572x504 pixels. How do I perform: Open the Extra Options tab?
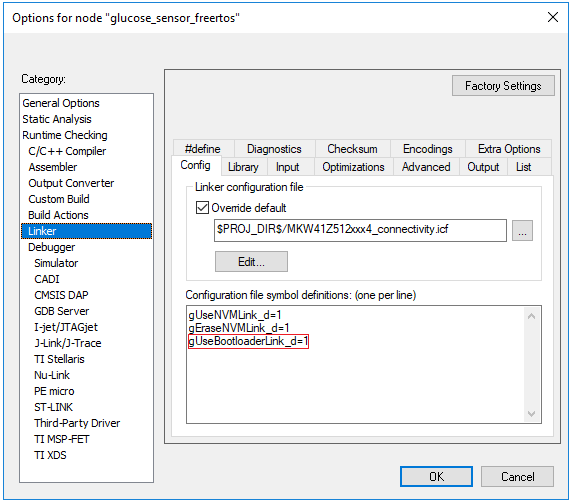coord(509,149)
